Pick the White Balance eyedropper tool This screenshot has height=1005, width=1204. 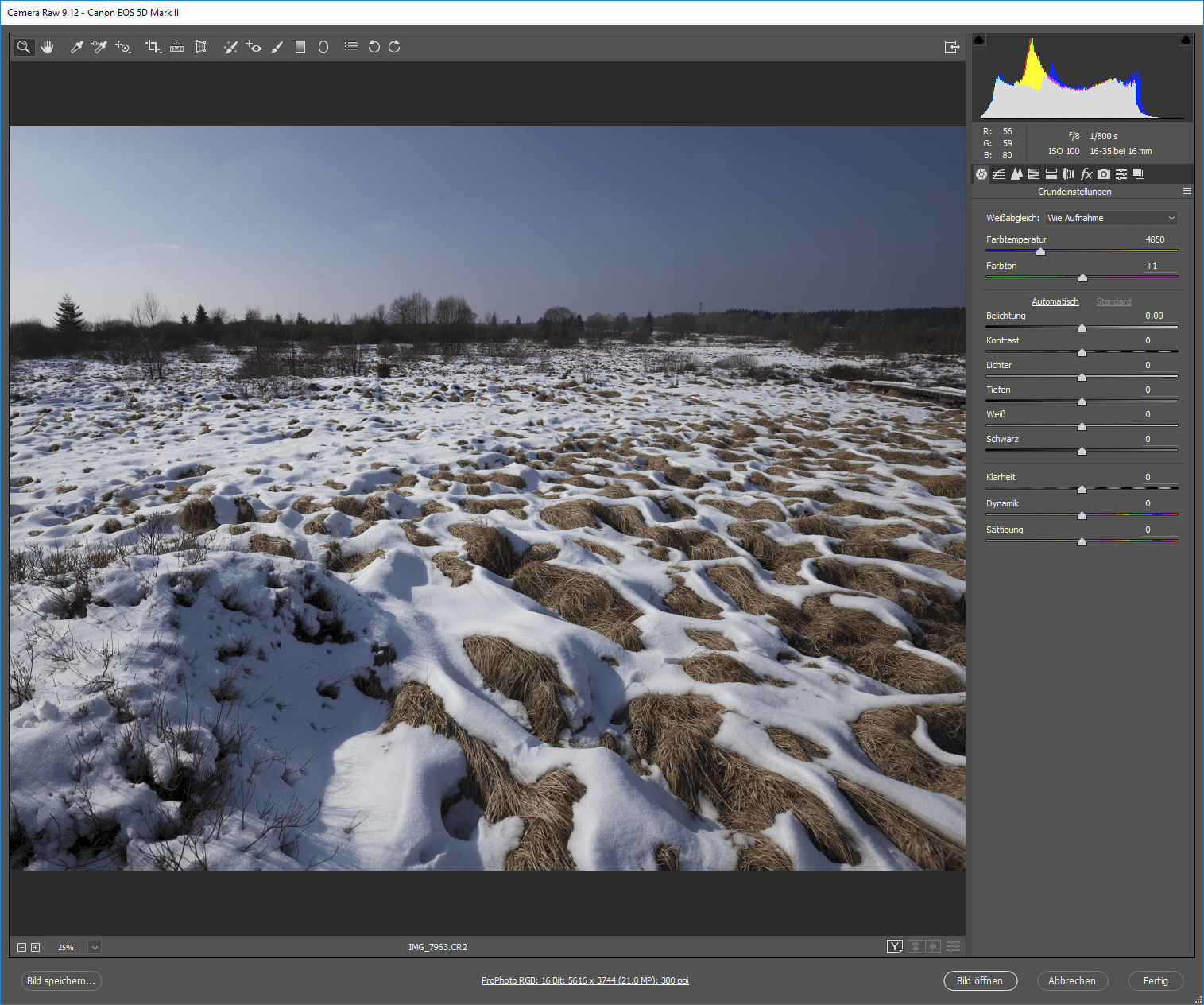click(x=77, y=47)
